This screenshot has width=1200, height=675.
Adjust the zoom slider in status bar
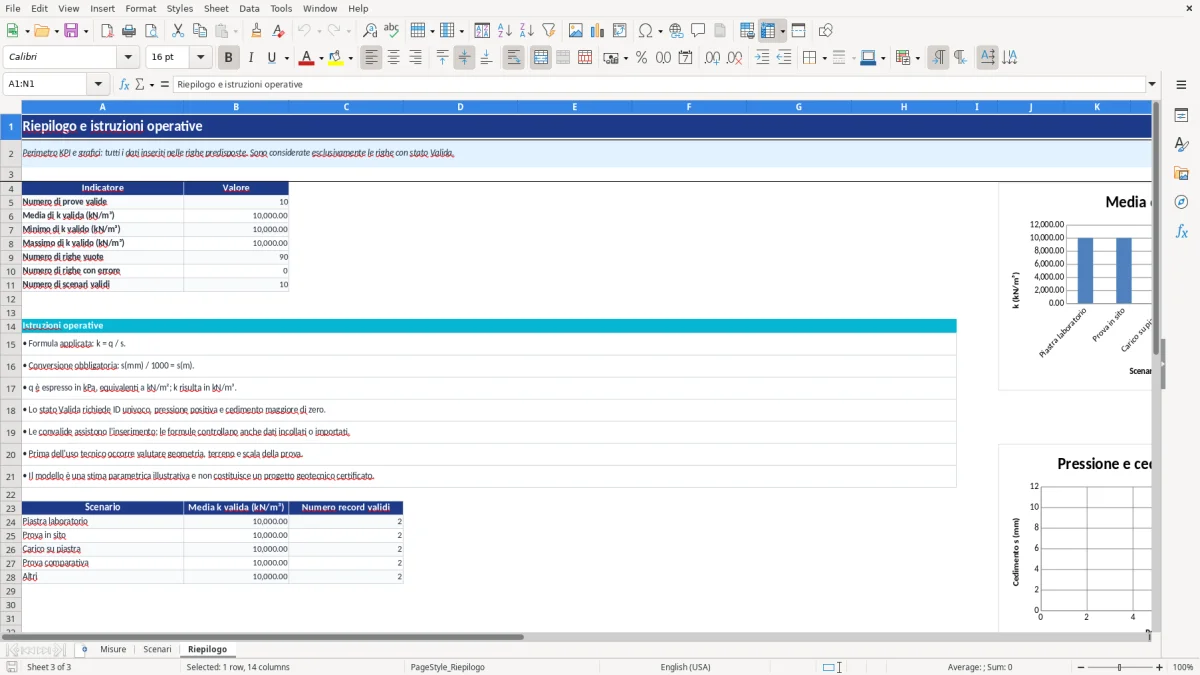pos(1119,667)
